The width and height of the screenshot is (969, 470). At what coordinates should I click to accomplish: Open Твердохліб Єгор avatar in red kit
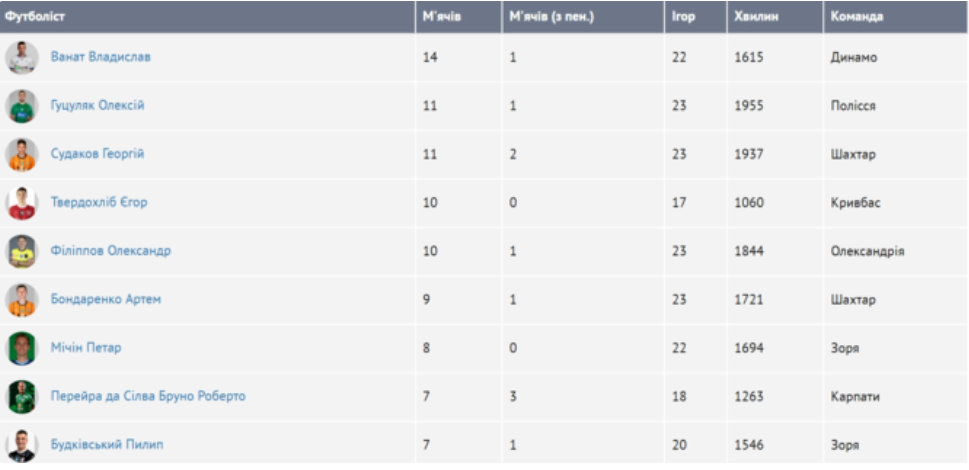22,203
